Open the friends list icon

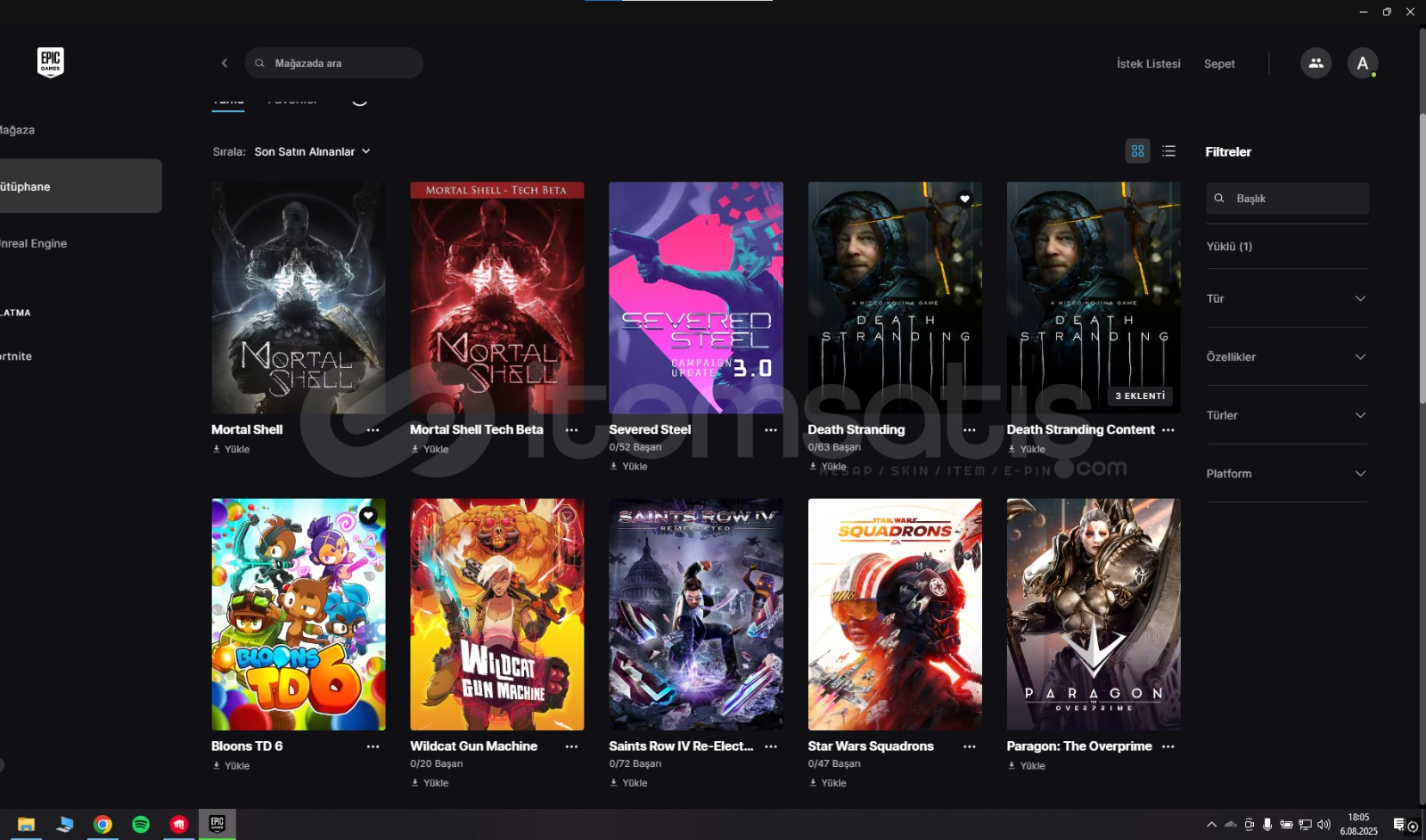point(1315,63)
